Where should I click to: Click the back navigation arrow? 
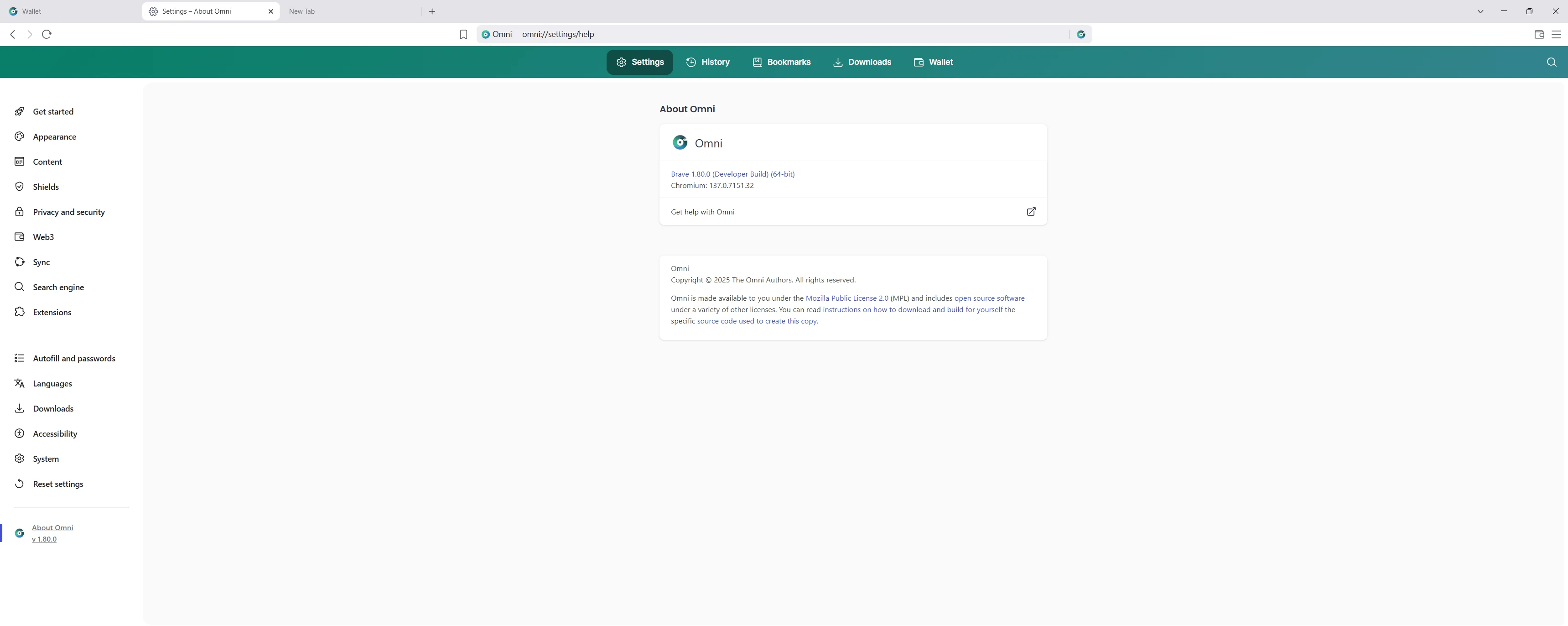pos(13,34)
